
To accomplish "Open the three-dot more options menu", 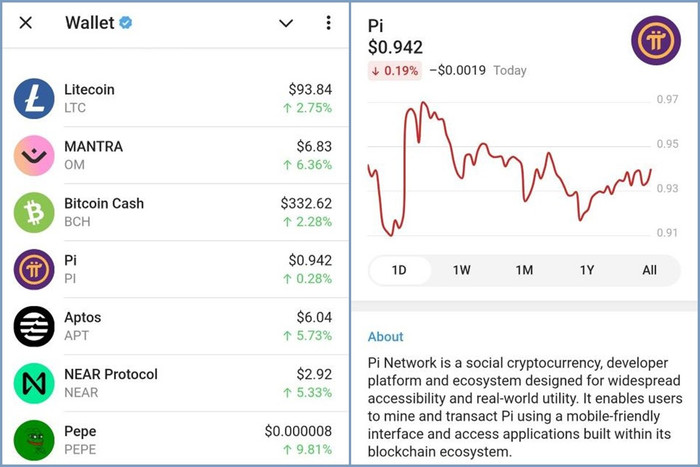I will point(328,23).
